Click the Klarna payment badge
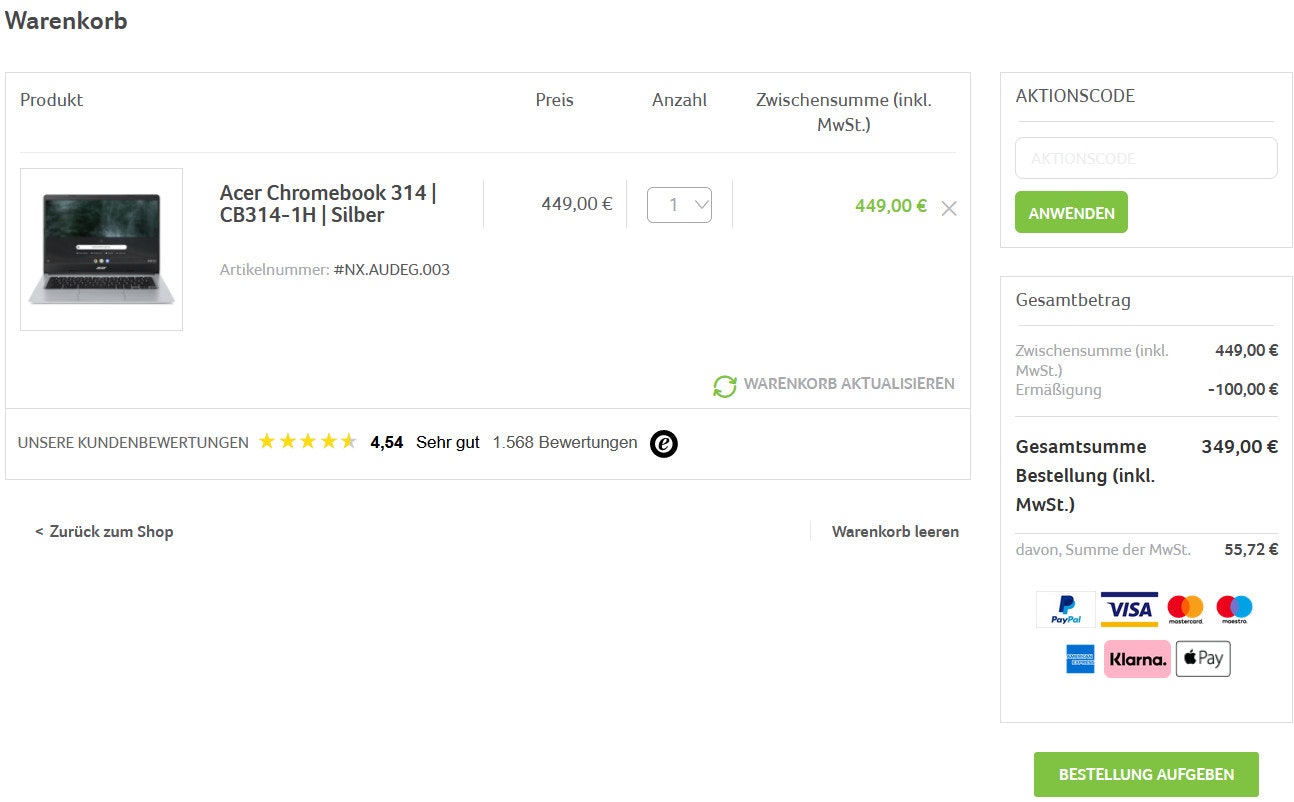The width and height of the screenshot is (1294, 802). (x=1137, y=659)
